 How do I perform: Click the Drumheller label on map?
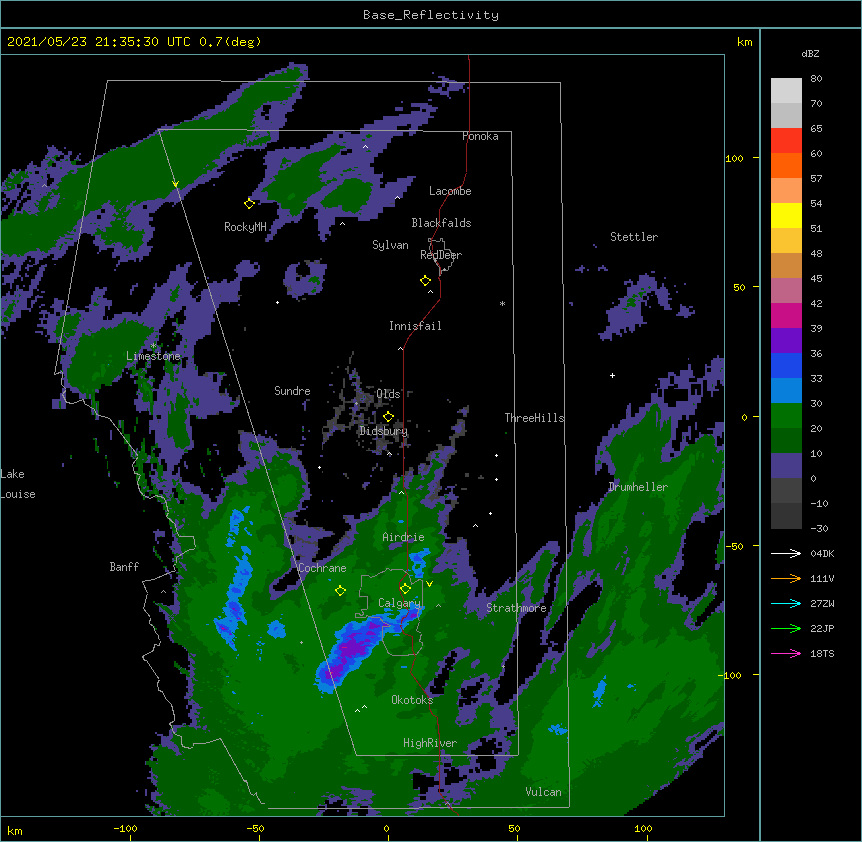638,487
